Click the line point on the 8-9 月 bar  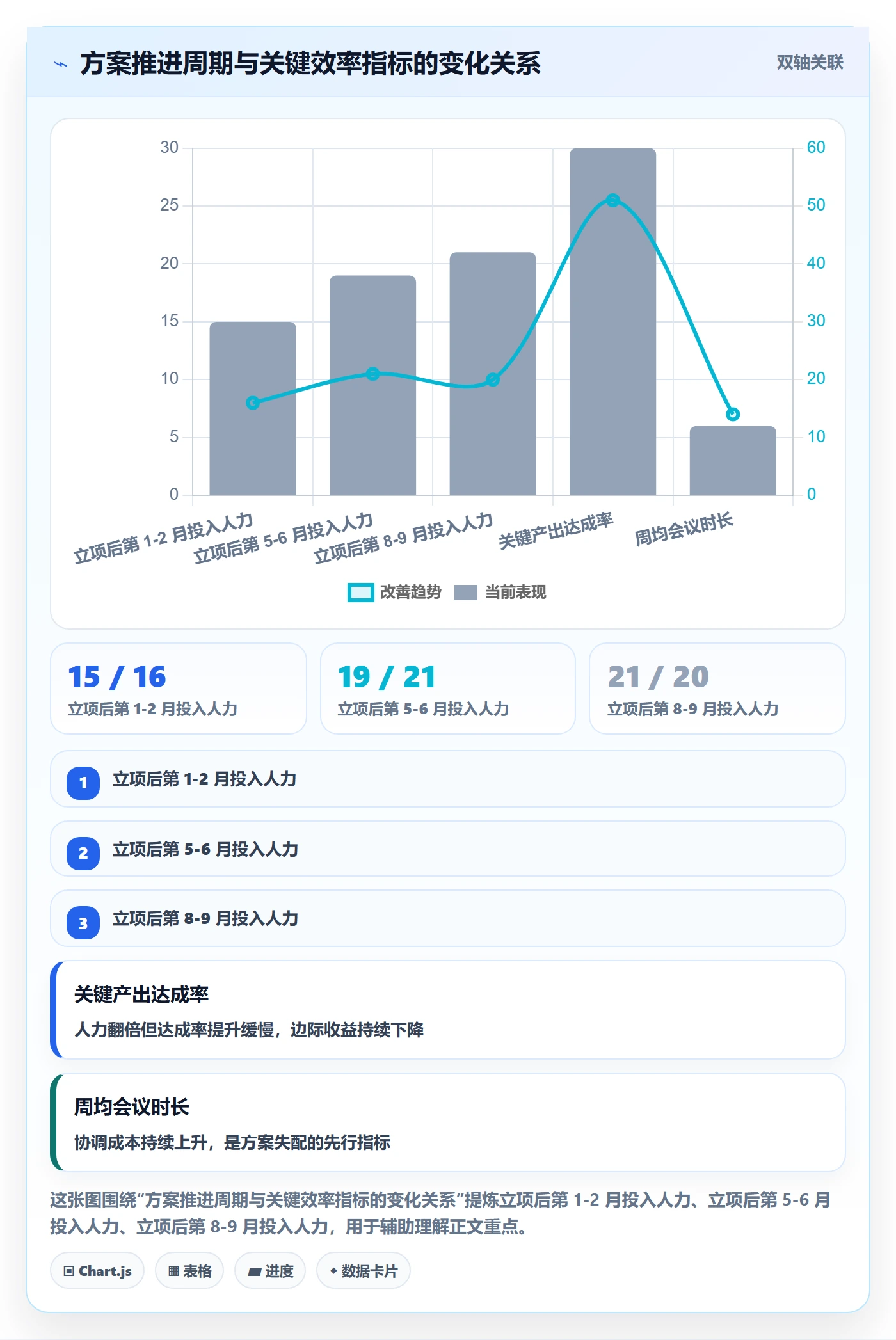tap(493, 379)
